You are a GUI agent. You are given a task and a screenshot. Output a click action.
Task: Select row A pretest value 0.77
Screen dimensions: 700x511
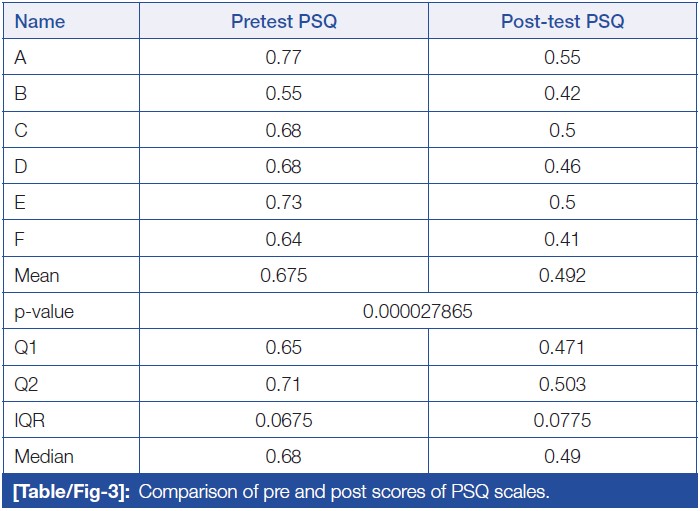(284, 58)
